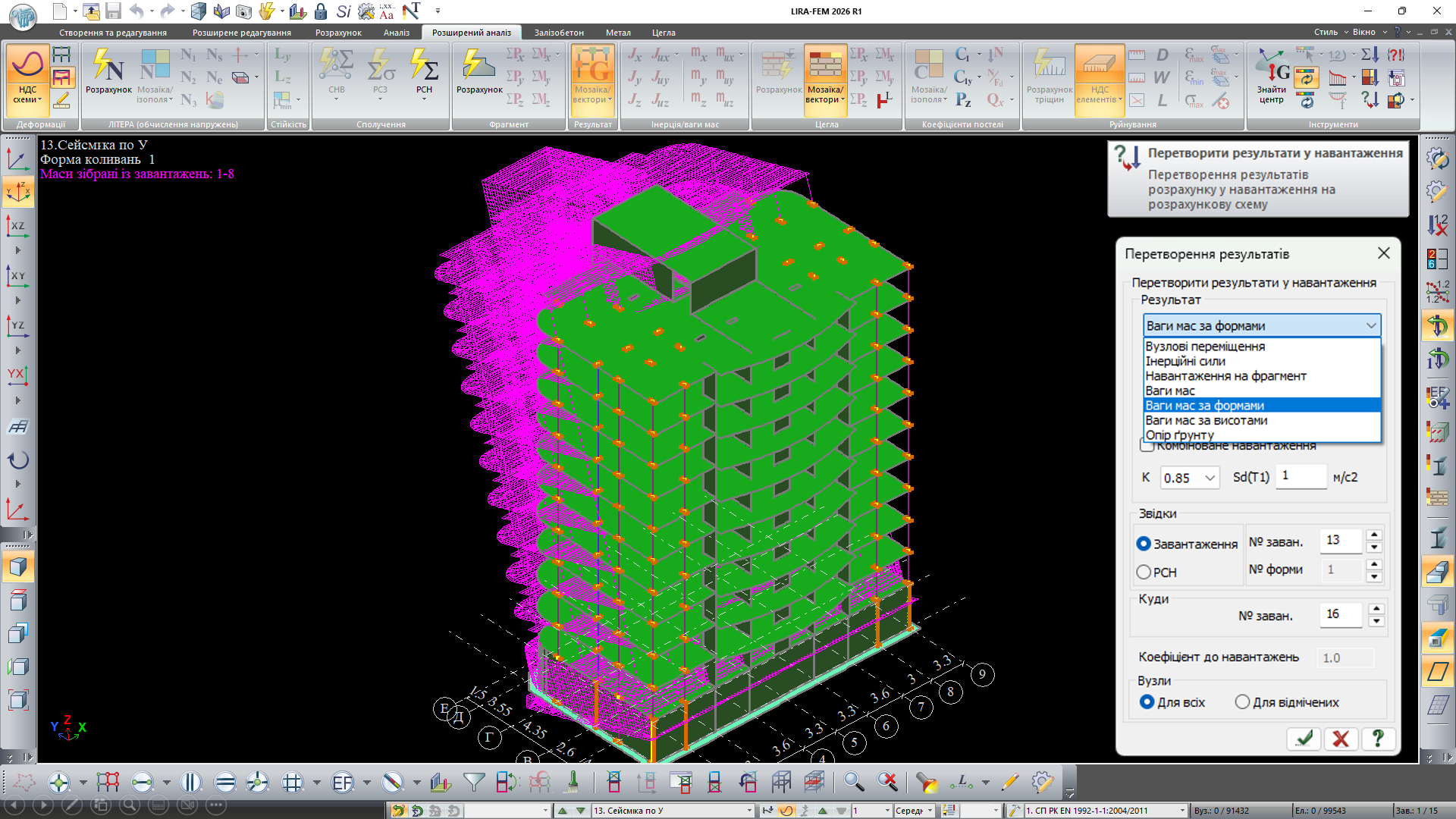Choose Інерційні сили from the result list

tap(1185, 362)
